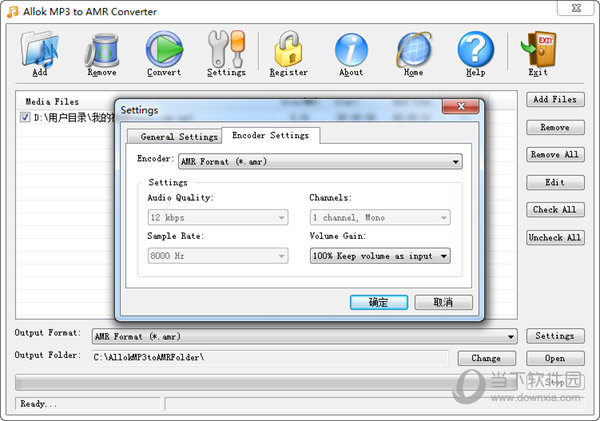This screenshot has width=600, height=421.
Task: Click the Ready... status bar text
Action: pos(39,404)
